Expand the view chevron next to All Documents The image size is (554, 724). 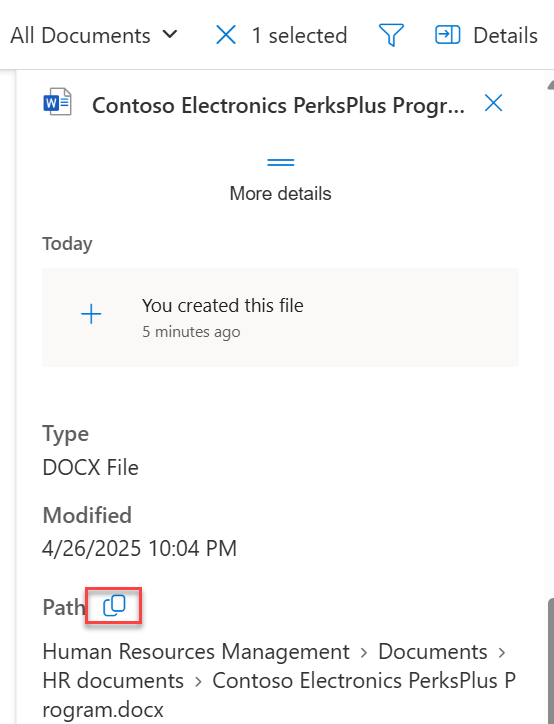(x=170, y=35)
